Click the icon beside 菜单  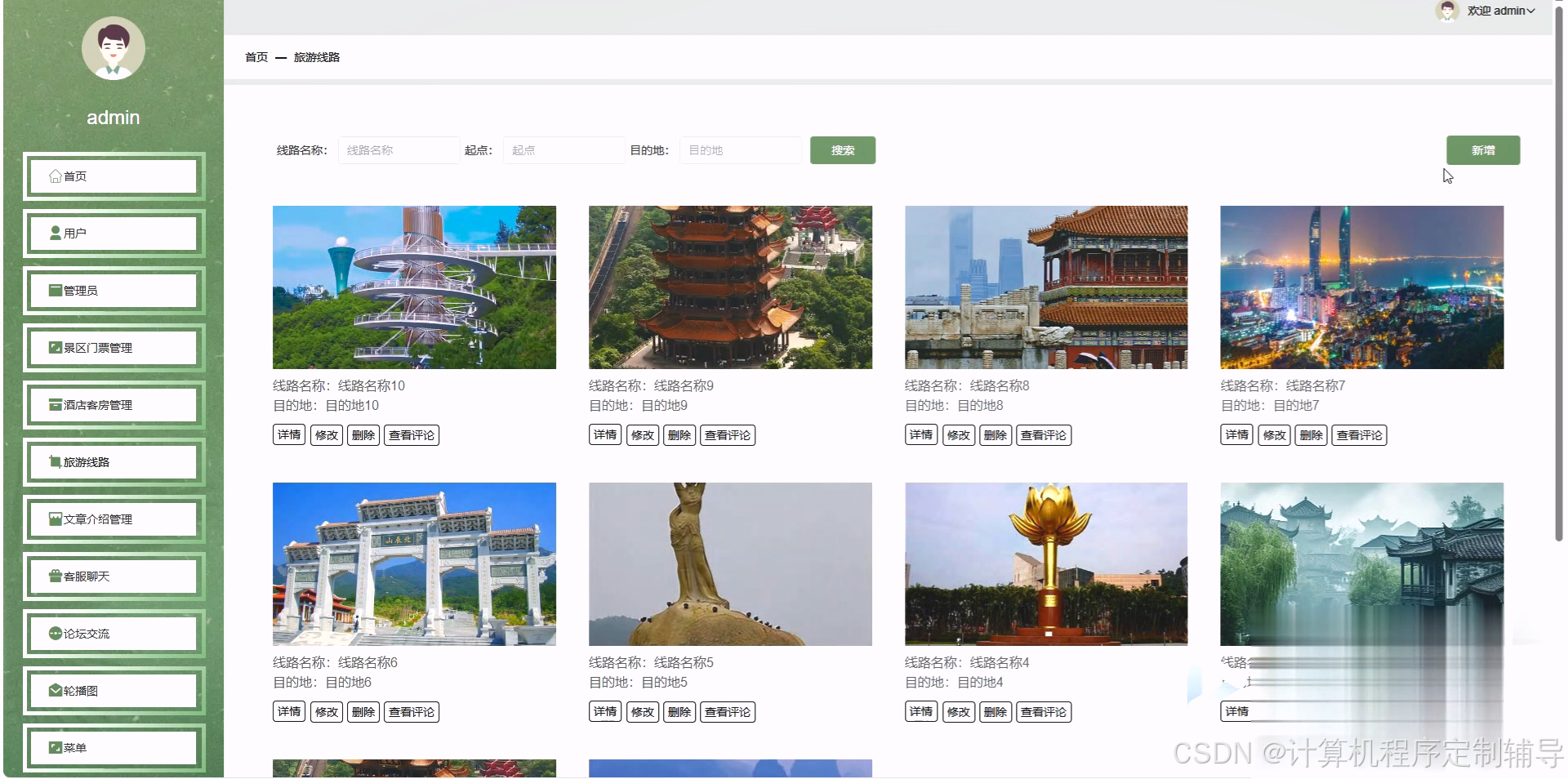[56, 748]
